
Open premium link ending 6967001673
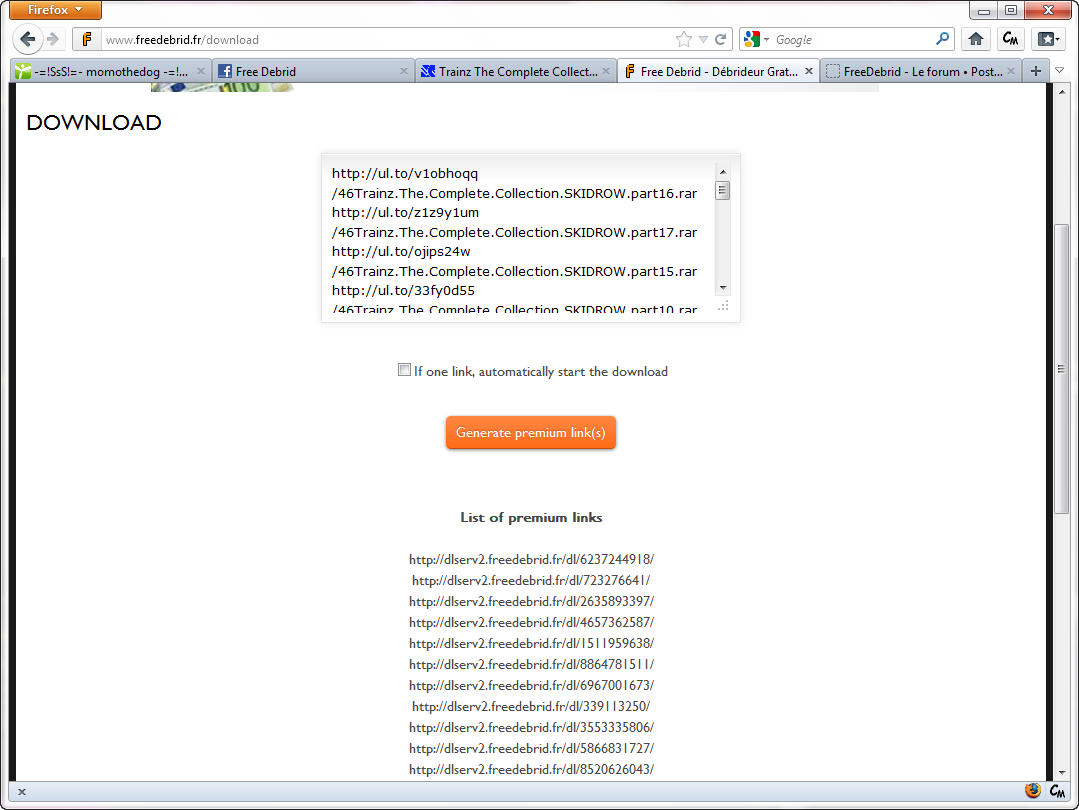click(x=531, y=685)
